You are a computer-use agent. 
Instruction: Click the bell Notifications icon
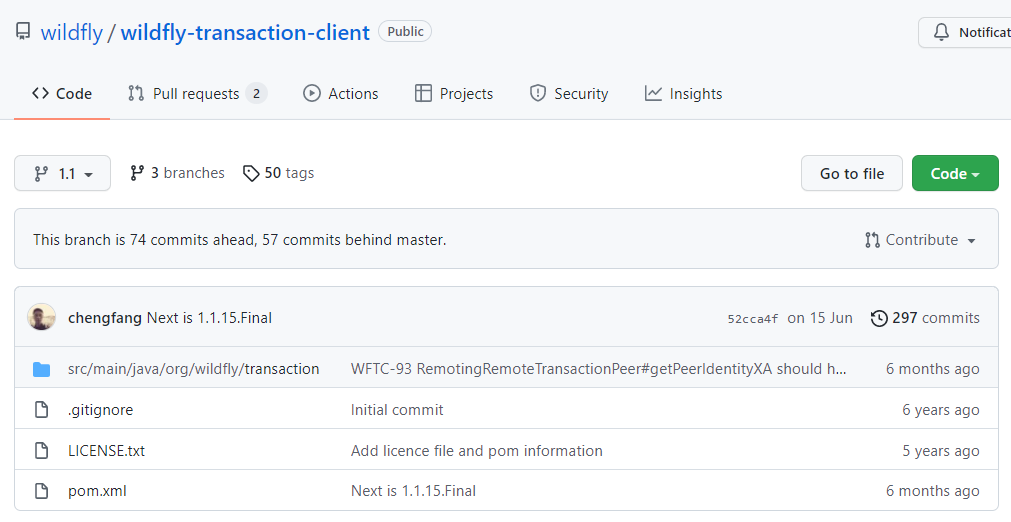941,32
